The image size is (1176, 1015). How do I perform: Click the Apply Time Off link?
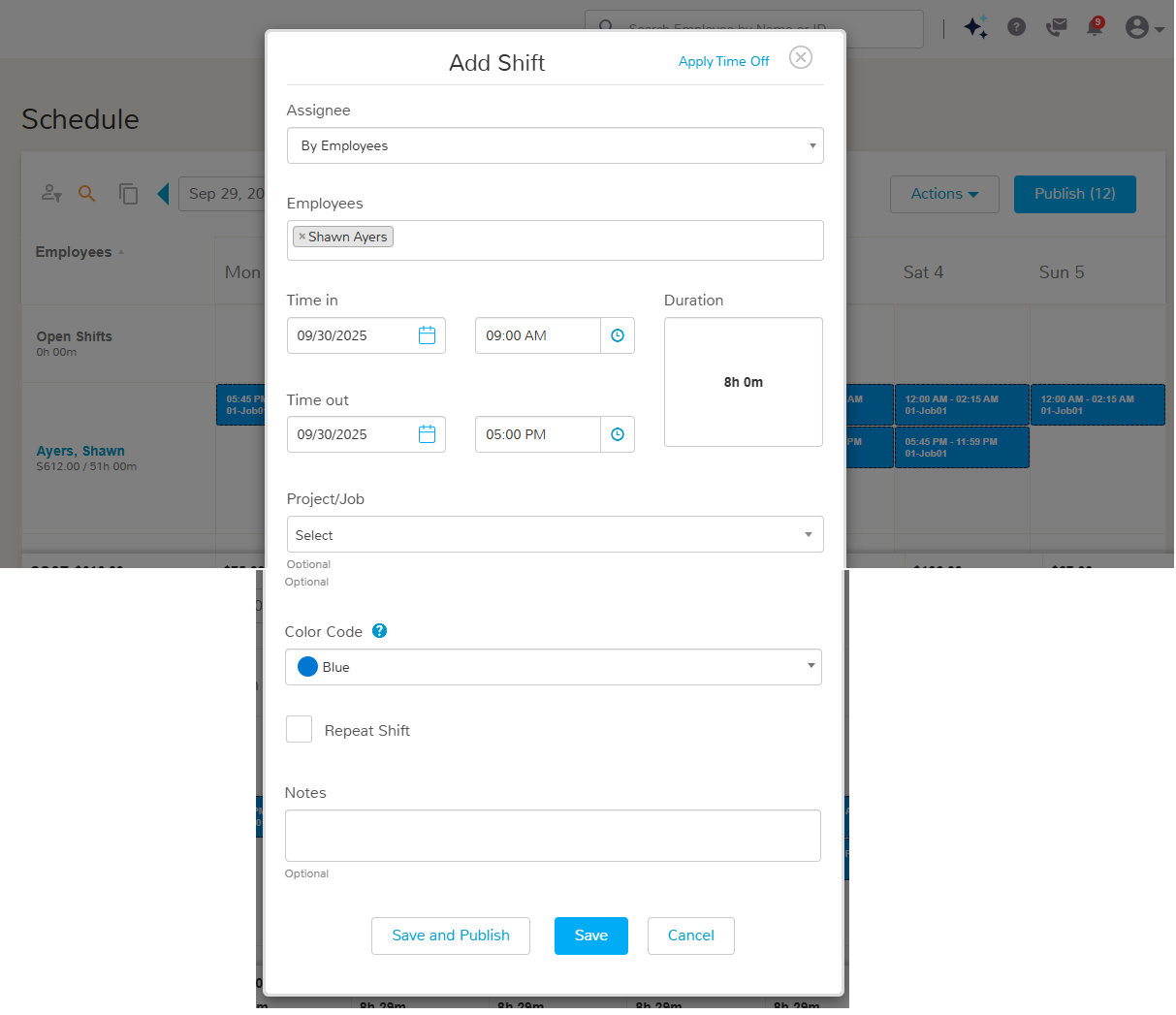point(723,61)
